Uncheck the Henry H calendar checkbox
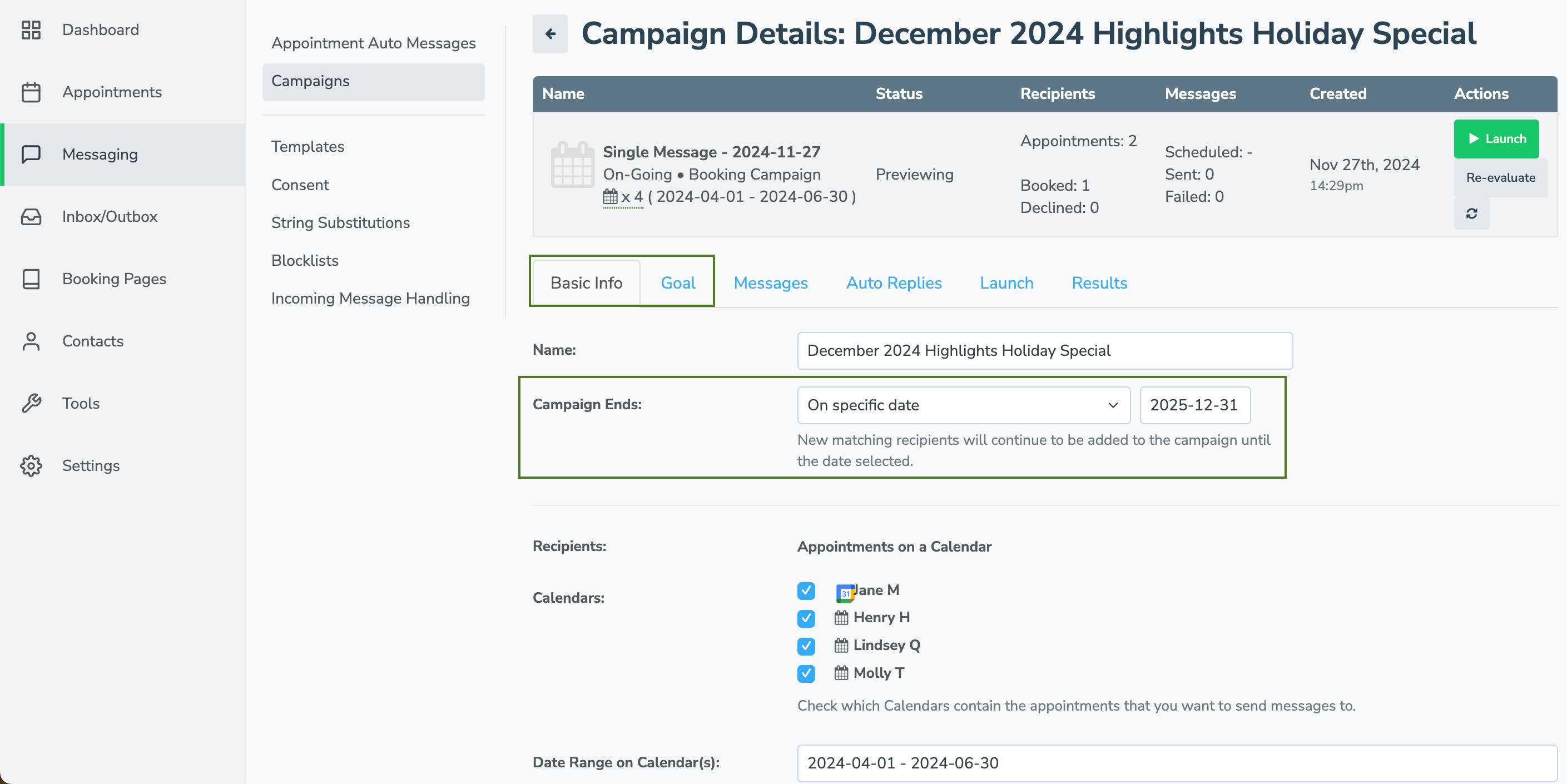Viewport: 1567px width, 784px height. point(806,618)
